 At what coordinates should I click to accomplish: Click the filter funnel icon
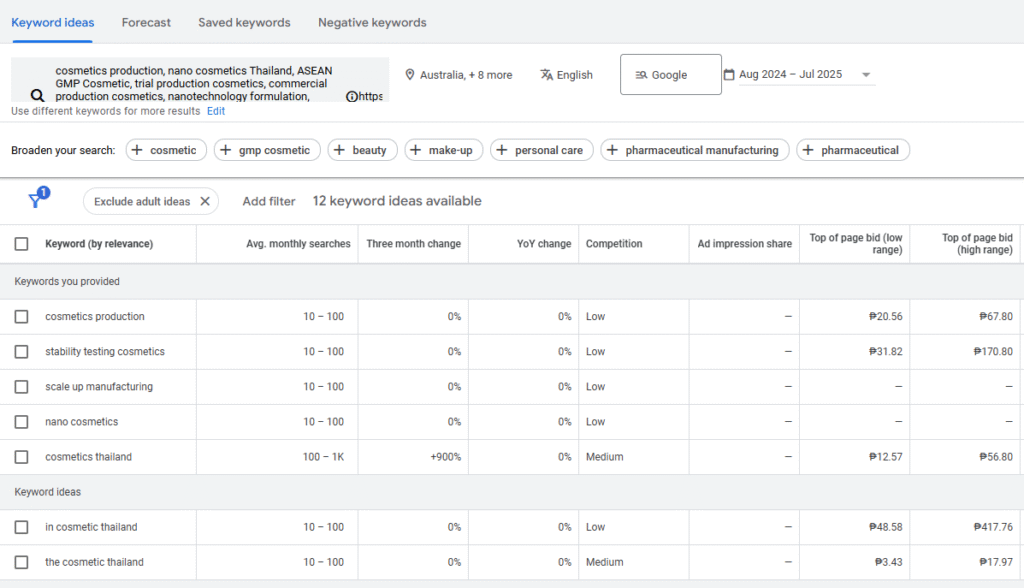coord(37,200)
